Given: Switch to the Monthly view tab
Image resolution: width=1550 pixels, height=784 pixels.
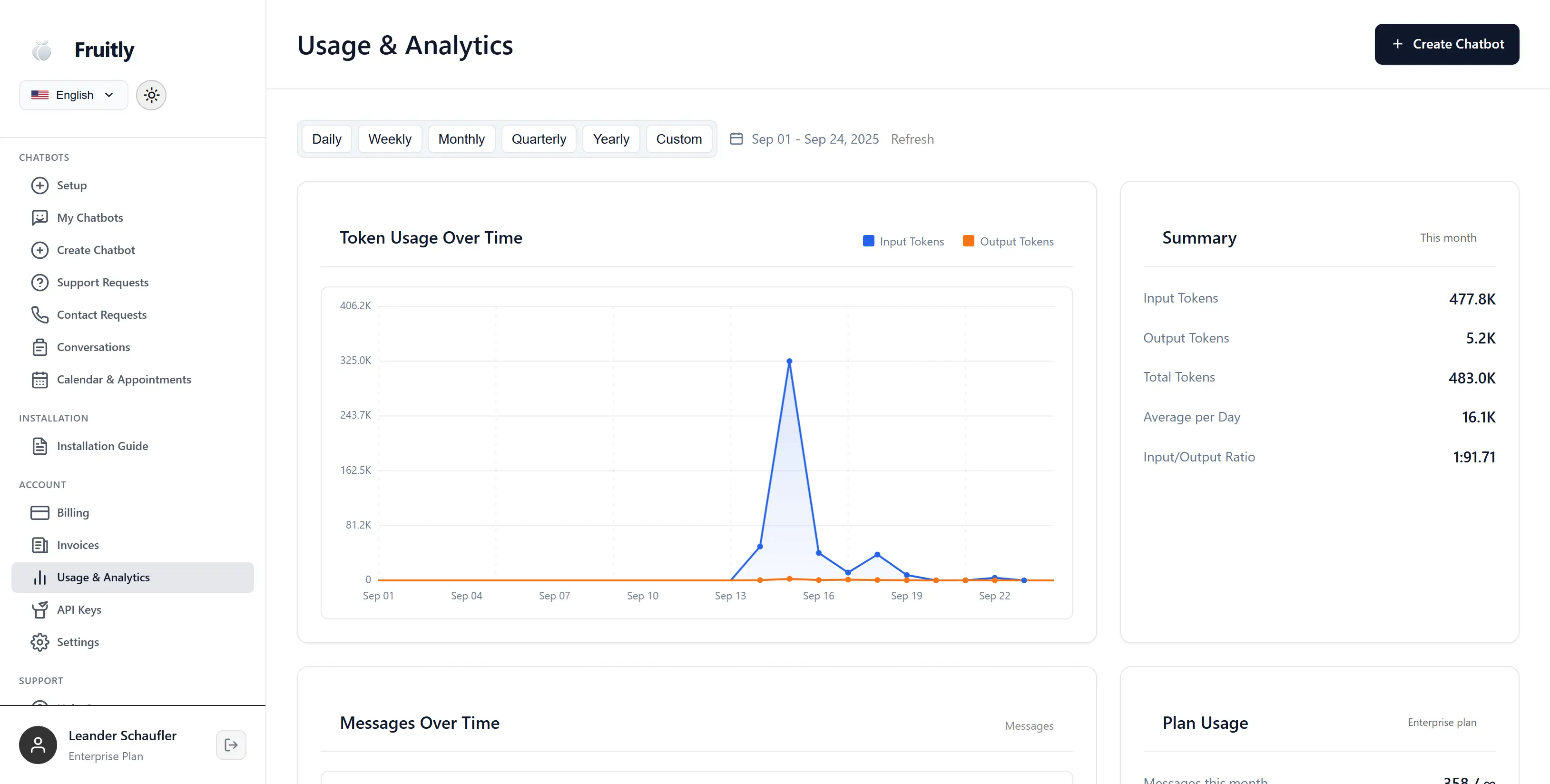Looking at the screenshot, I should click(x=461, y=138).
